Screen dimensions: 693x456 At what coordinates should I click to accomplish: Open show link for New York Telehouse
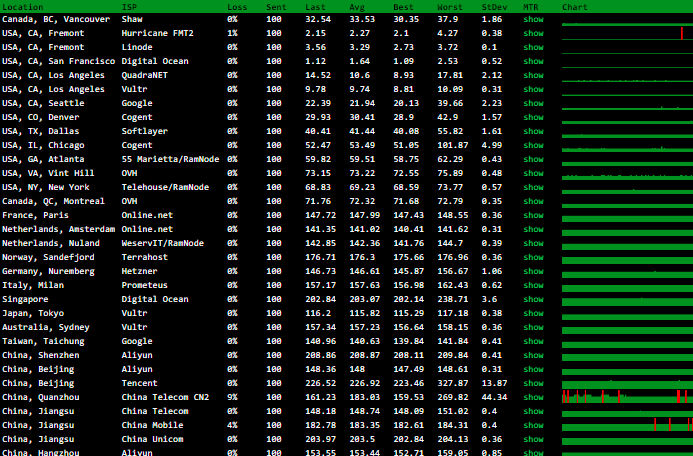pos(533,187)
